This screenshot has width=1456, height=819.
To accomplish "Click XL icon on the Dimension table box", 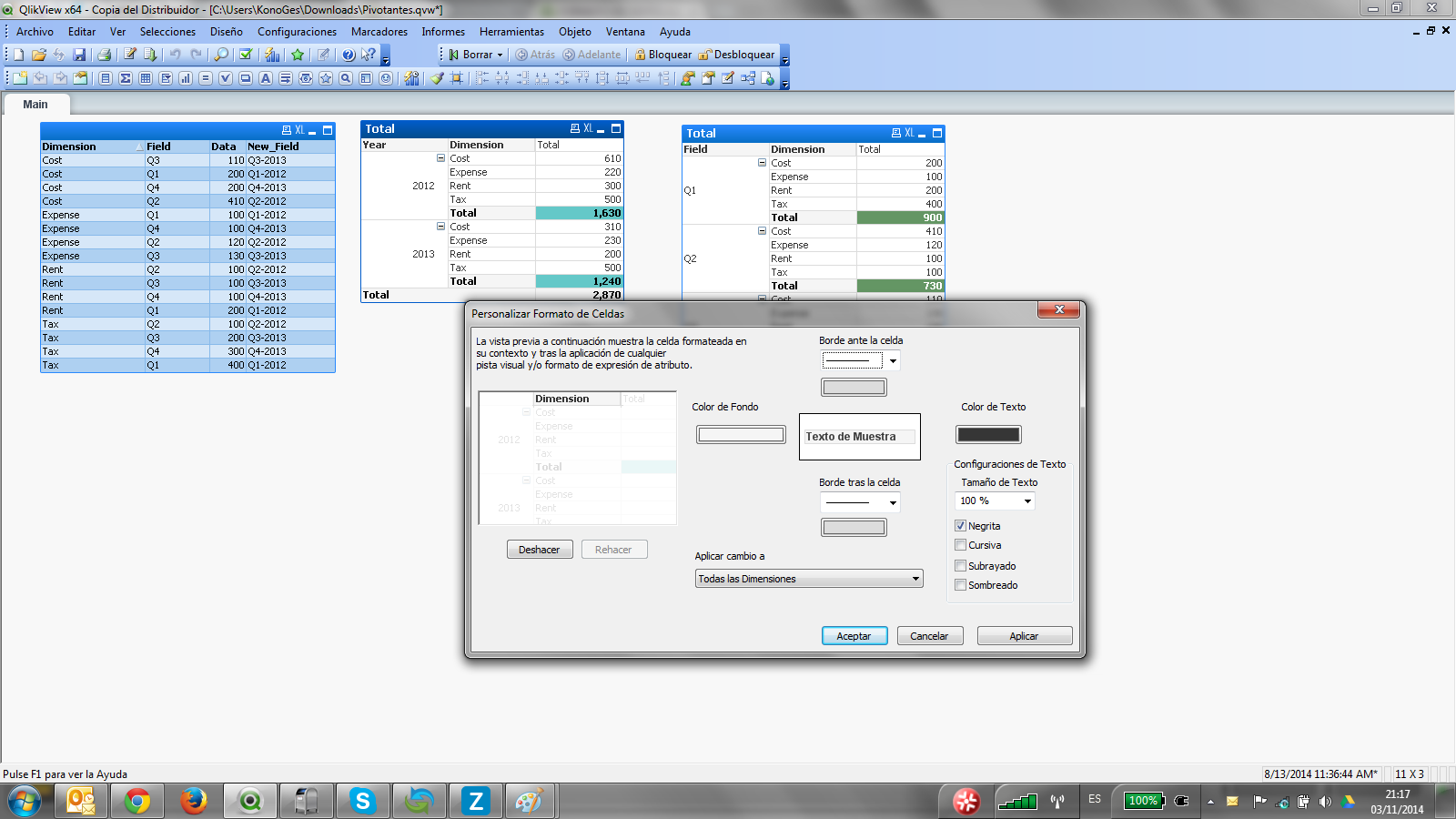I will (299, 130).
